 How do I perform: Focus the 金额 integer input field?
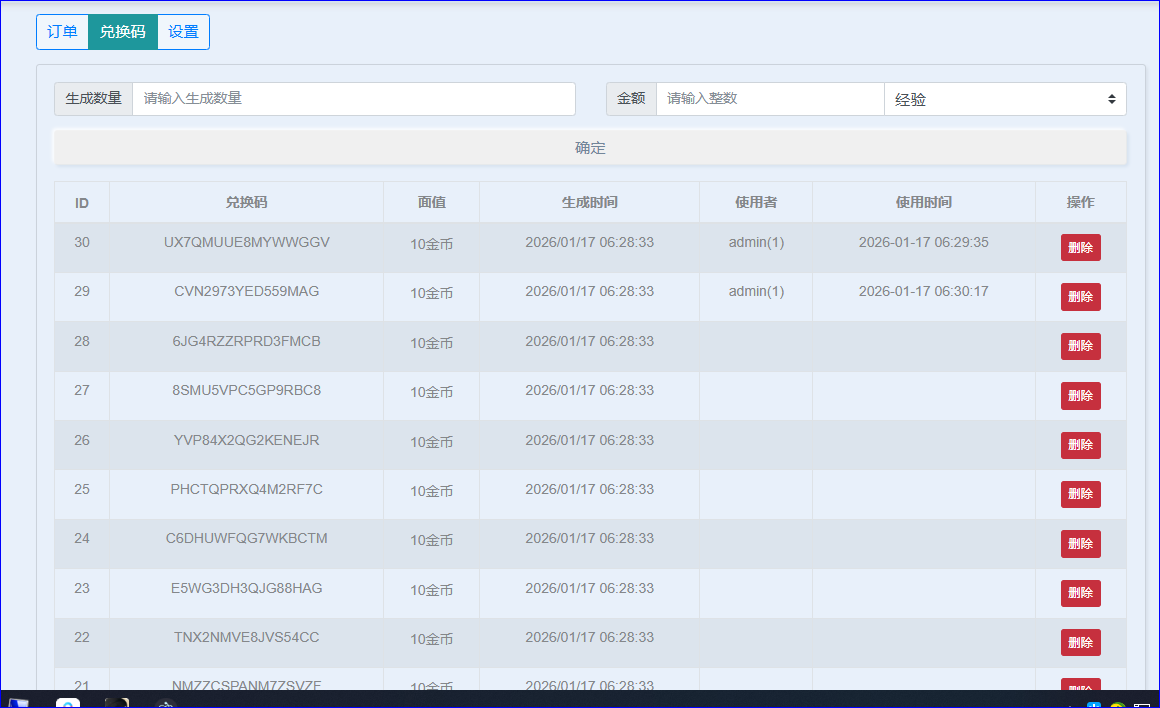769,99
